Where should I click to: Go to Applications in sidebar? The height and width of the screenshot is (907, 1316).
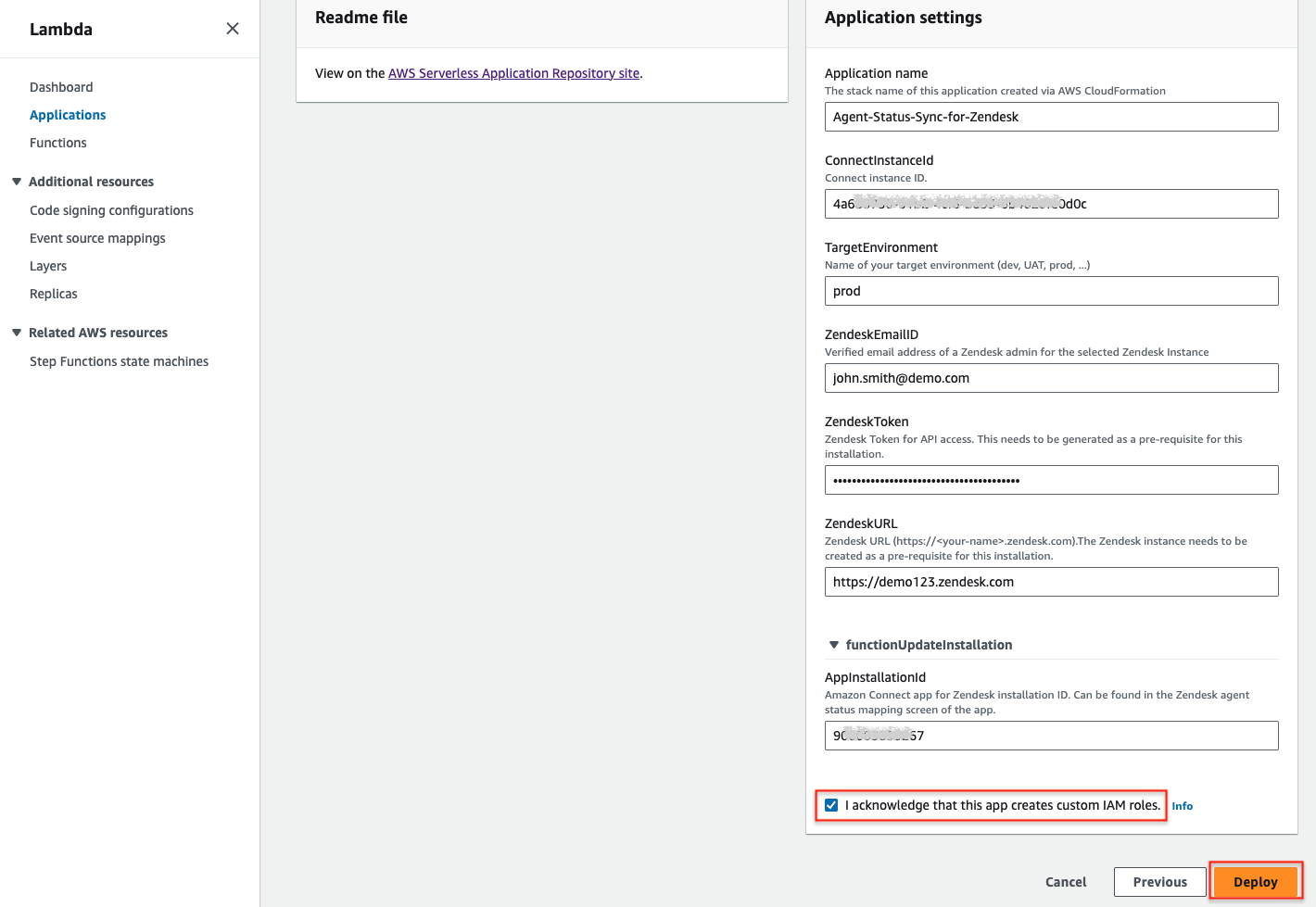pyautogui.click(x=68, y=115)
